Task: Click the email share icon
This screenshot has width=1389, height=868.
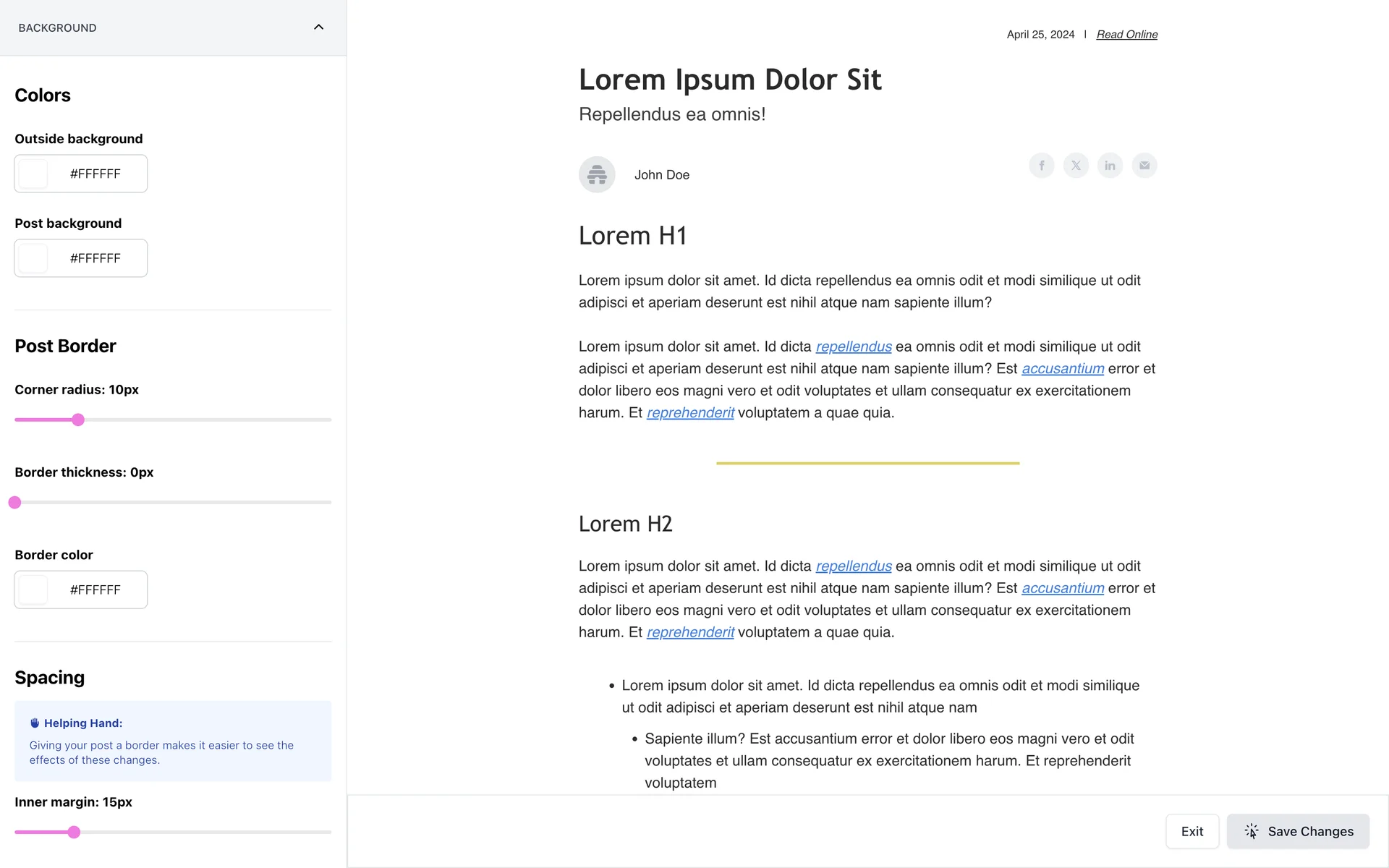Action: pyautogui.click(x=1144, y=166)
